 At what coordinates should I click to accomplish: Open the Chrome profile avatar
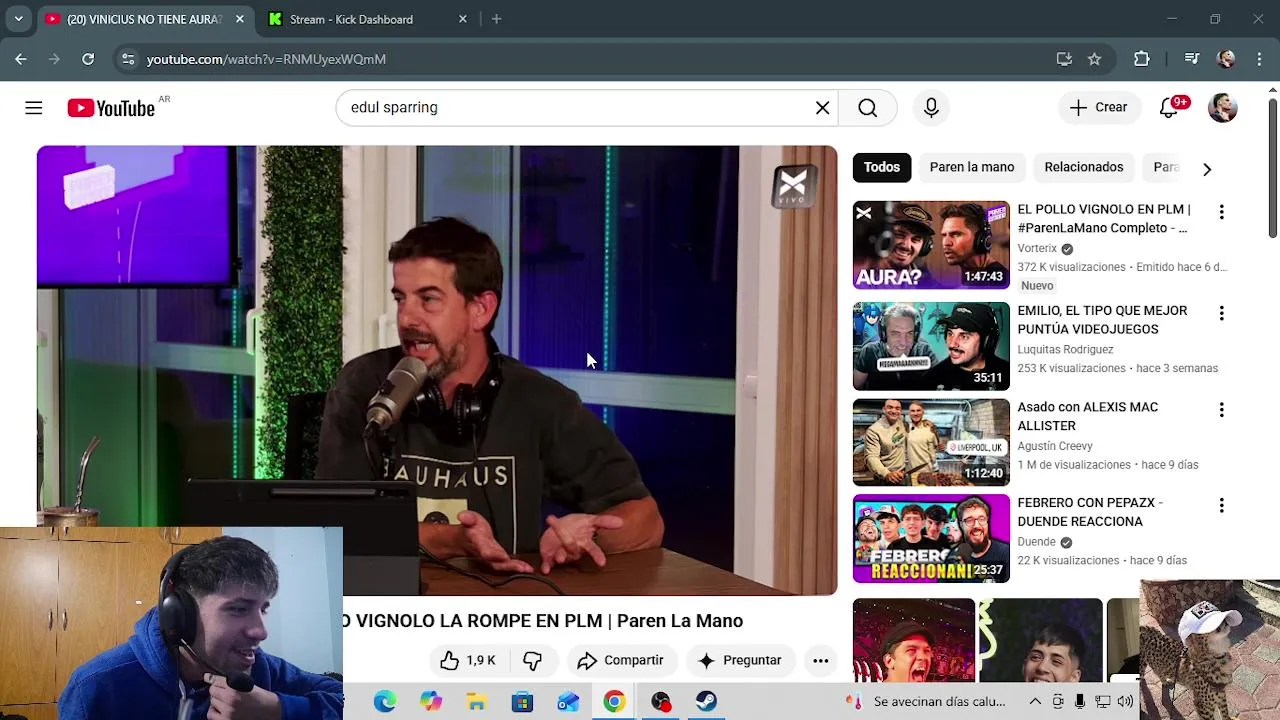tap(1226, 59)
